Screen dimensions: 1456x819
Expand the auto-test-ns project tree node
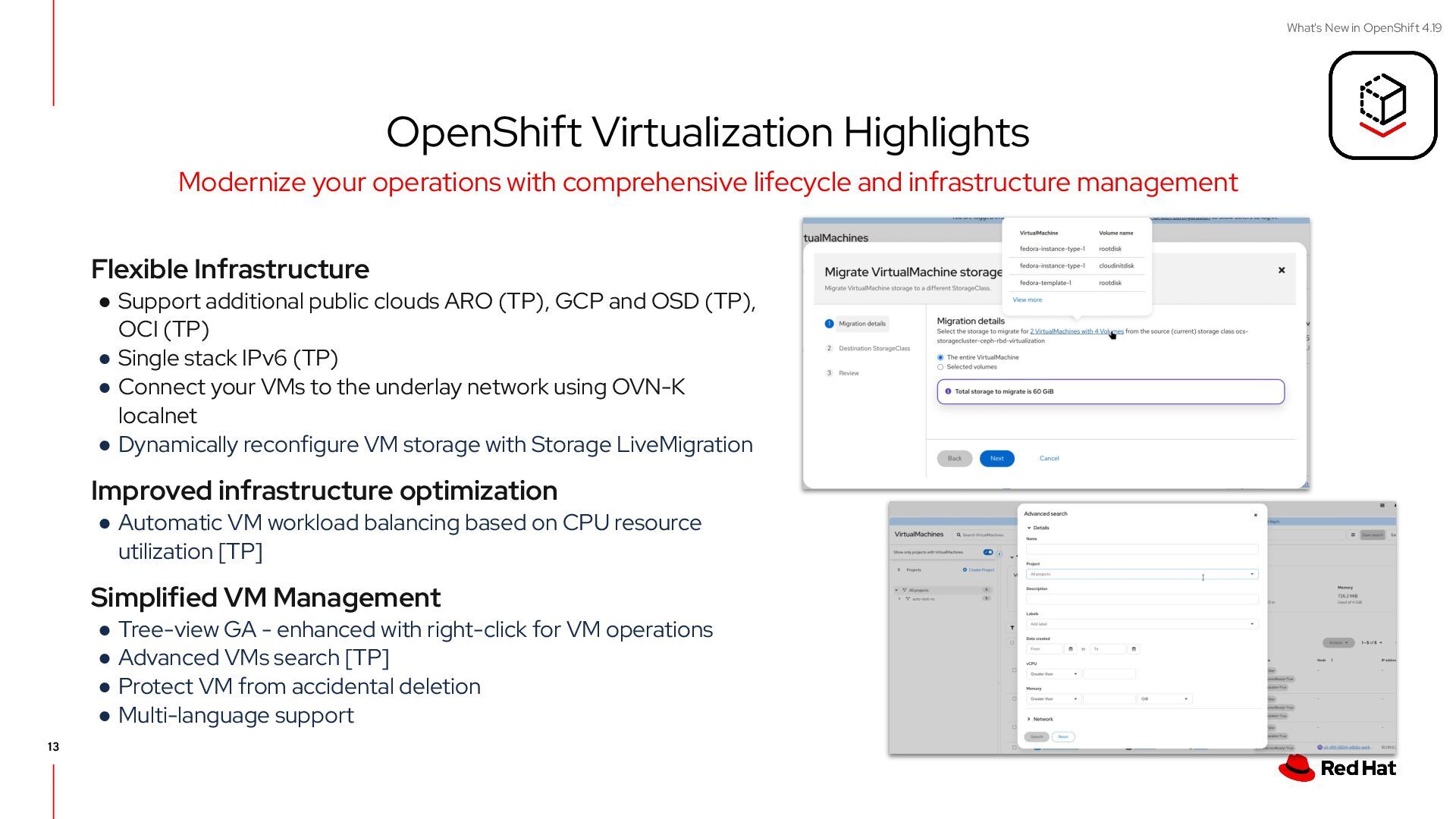coord(900,599)
